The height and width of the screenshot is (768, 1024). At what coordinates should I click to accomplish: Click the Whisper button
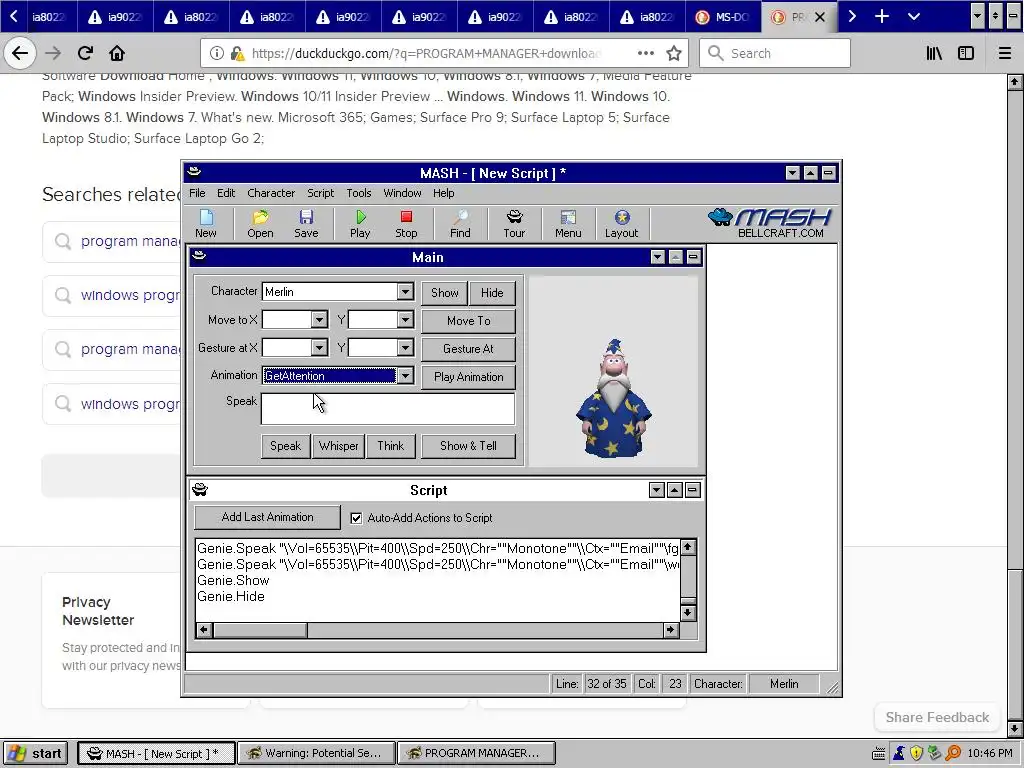[338, 446]
